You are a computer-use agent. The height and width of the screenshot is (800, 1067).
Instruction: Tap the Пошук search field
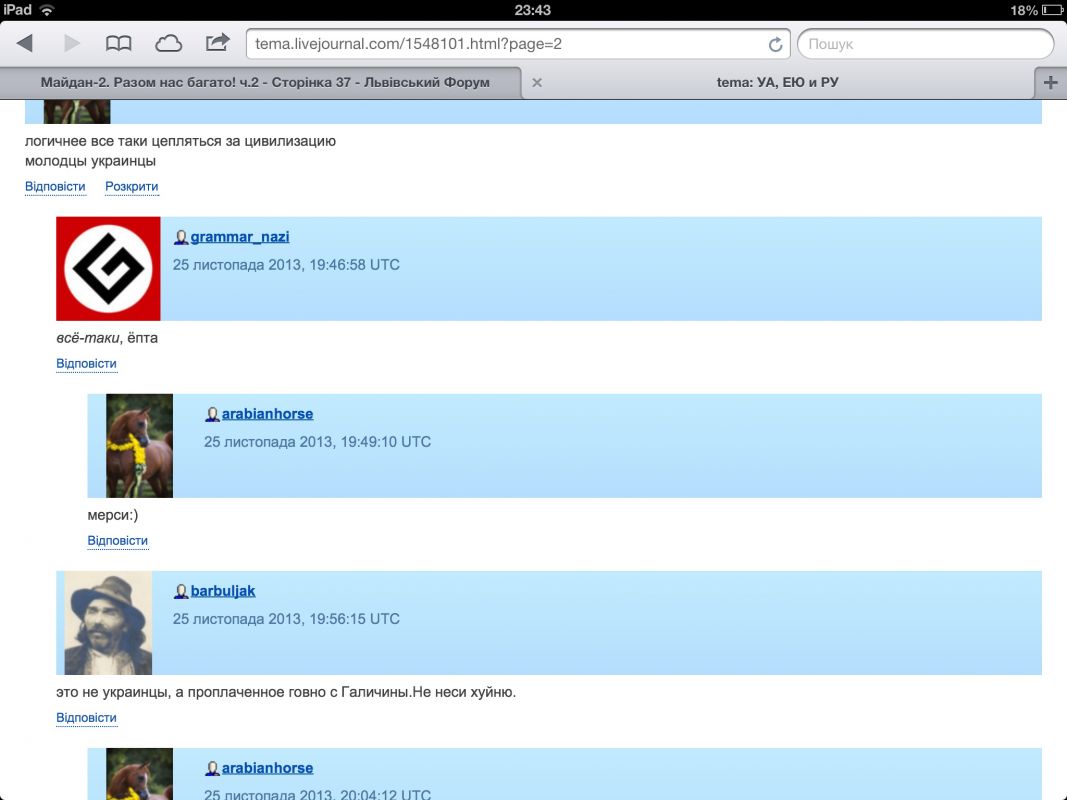point(925,45)
